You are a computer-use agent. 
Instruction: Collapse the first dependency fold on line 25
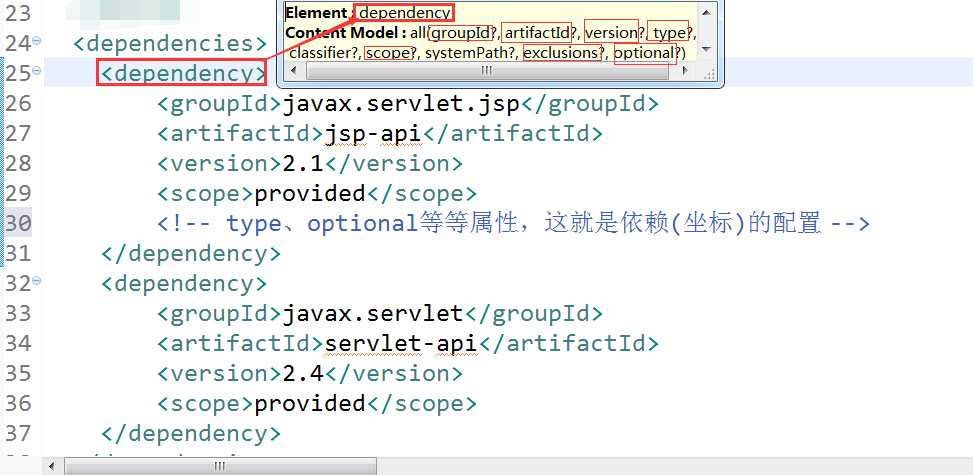tap(37, 70)
